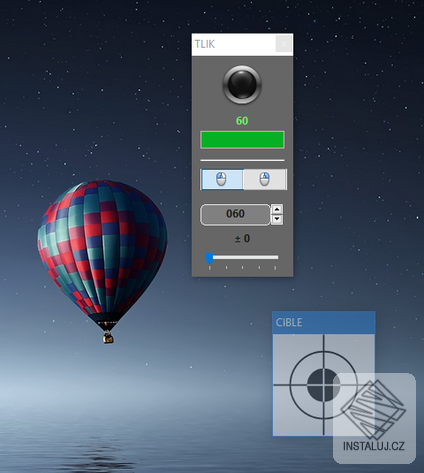Click the ± 0 variation label

click(x=242, y=239)
